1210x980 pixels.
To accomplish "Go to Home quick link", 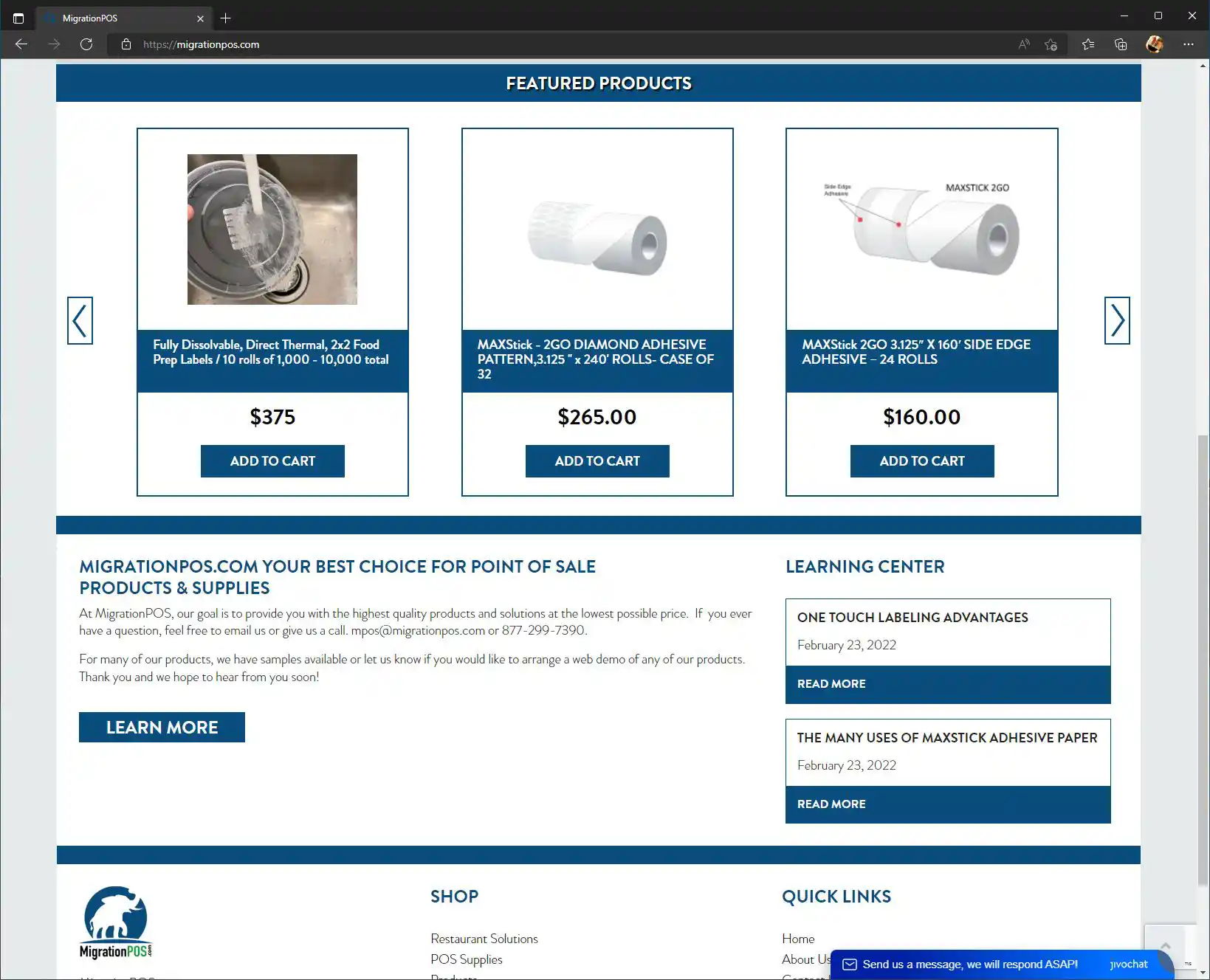I will coord(798,939).
